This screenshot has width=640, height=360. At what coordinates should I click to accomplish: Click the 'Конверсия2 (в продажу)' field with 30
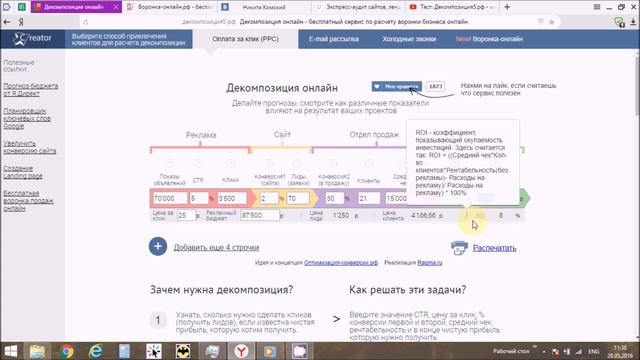(334, 198)
